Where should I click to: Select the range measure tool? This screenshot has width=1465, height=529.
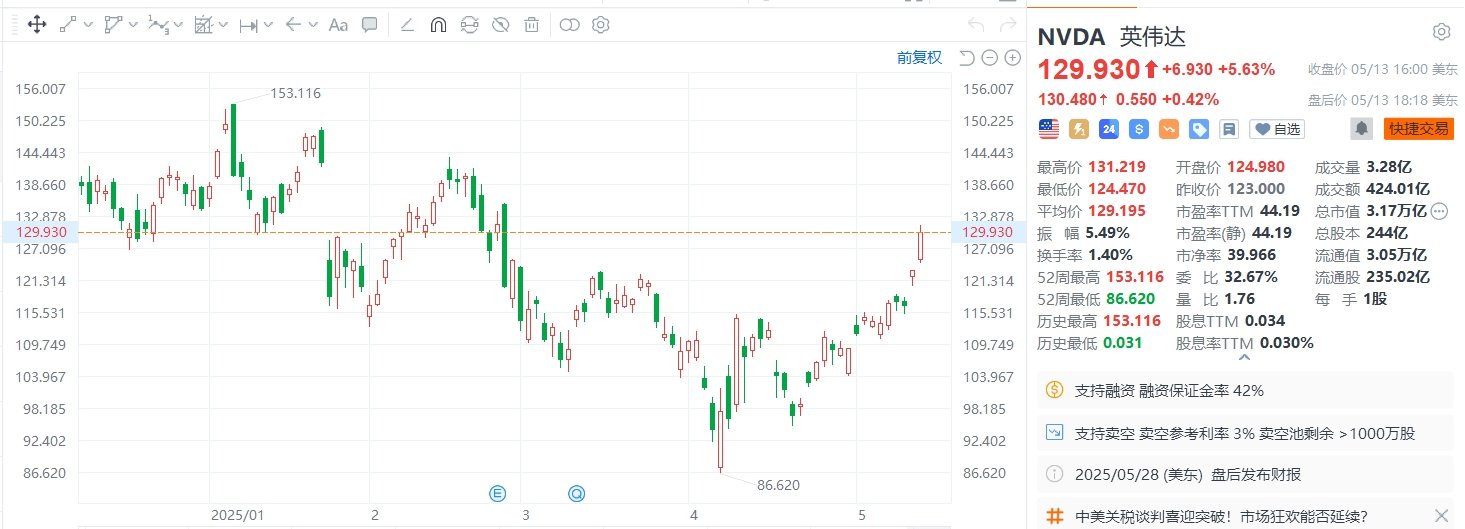248,24
